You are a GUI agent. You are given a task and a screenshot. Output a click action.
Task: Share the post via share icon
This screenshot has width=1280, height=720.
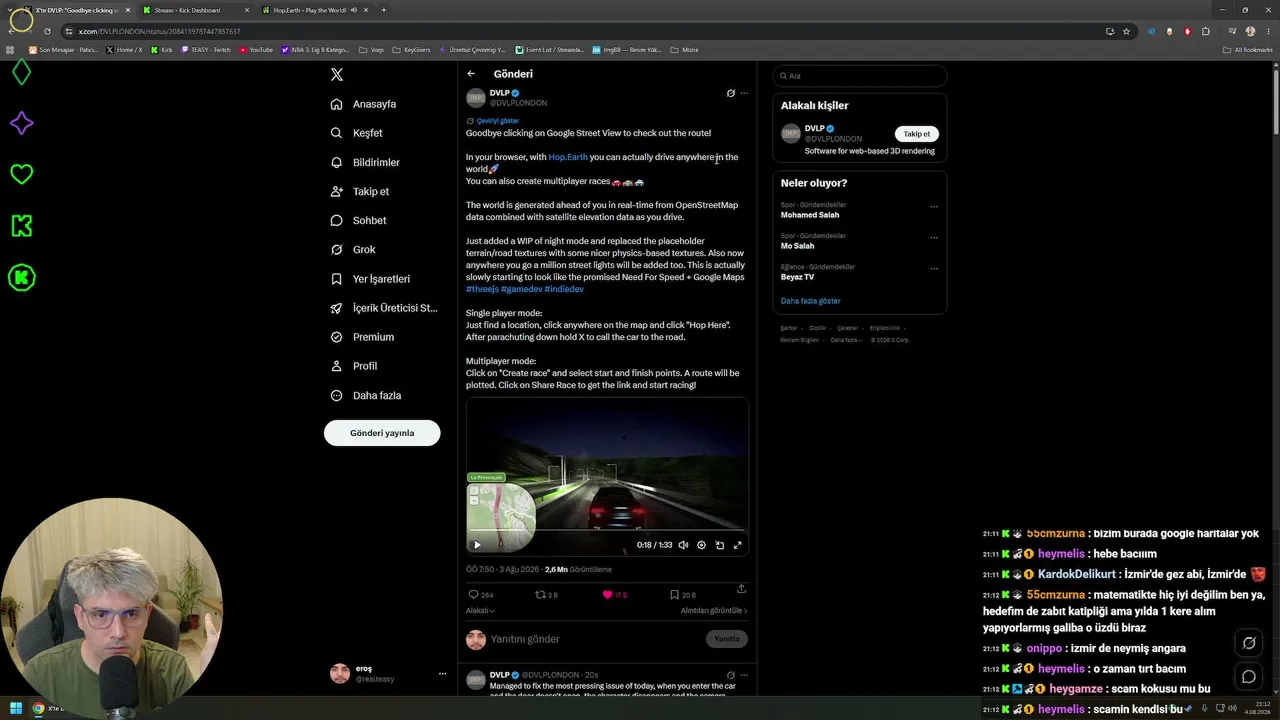click(741, 589)
